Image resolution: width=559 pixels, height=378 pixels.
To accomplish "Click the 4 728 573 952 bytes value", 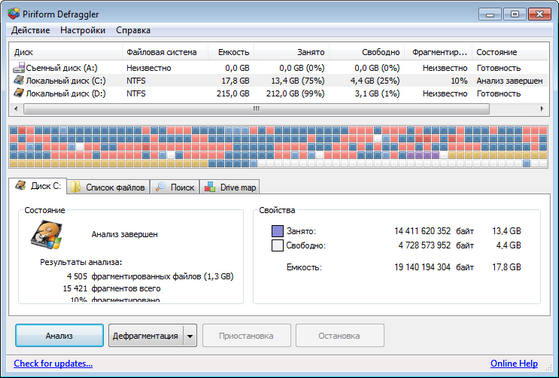I will pos(425,245).
